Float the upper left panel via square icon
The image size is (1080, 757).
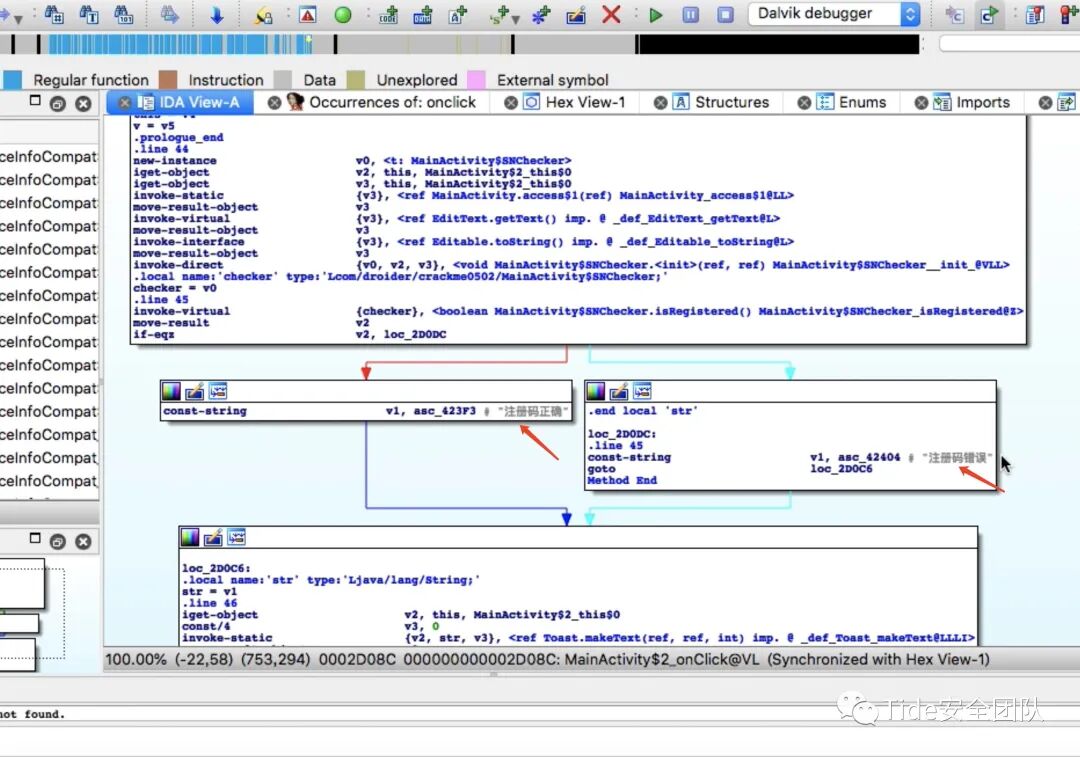[35, 101]
